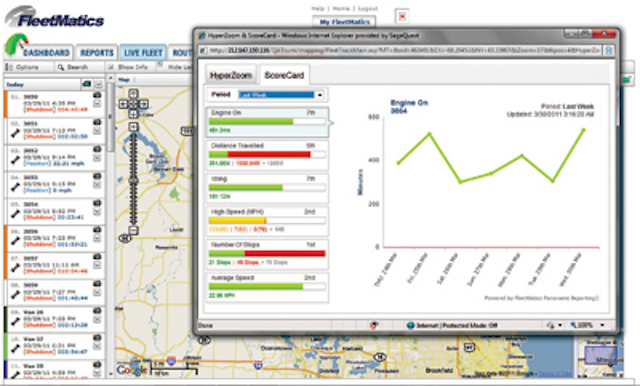Click the Google logo on the map
The image size is (640, 386).
coord(131,370)
